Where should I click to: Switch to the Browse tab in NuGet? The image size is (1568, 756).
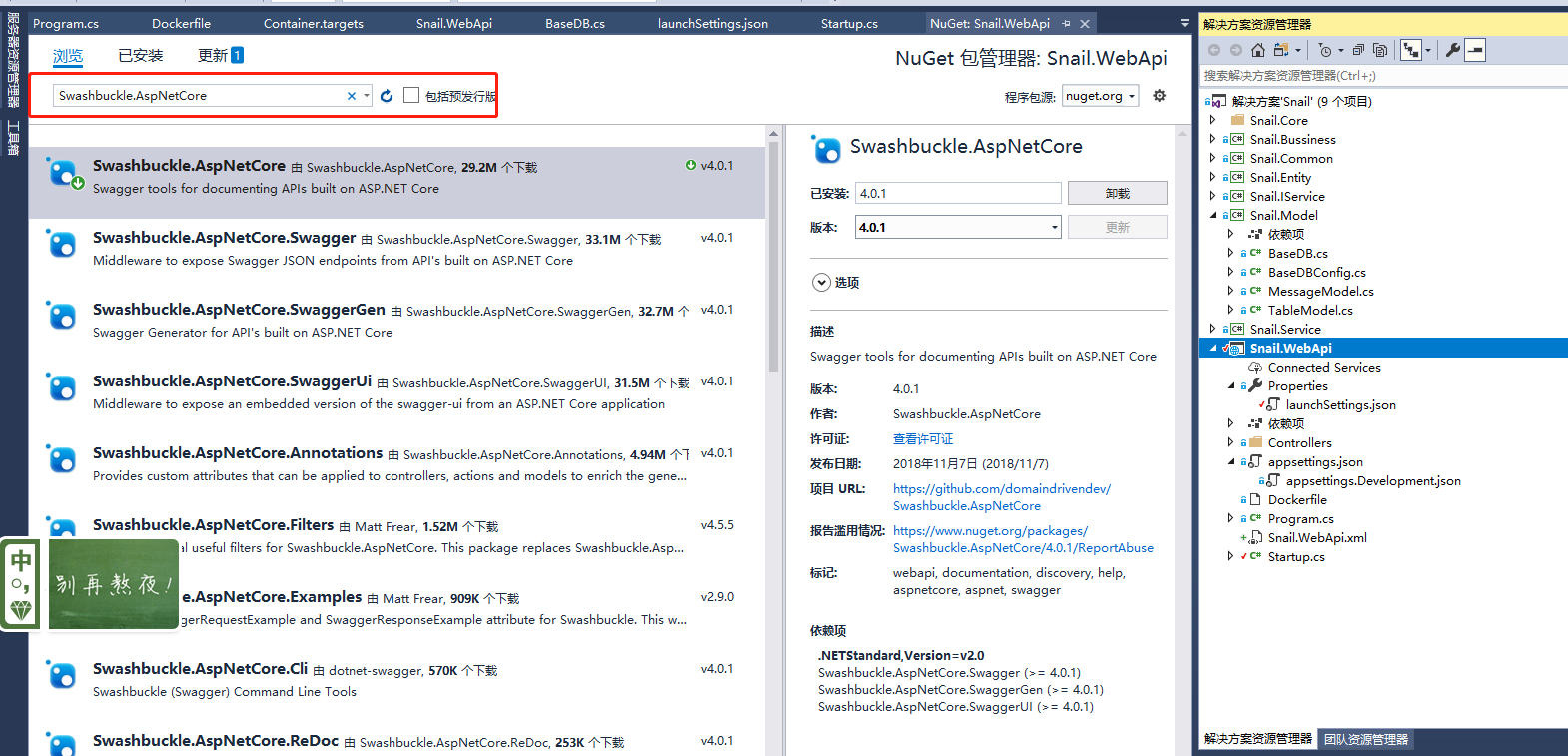[x=68, y=56]
